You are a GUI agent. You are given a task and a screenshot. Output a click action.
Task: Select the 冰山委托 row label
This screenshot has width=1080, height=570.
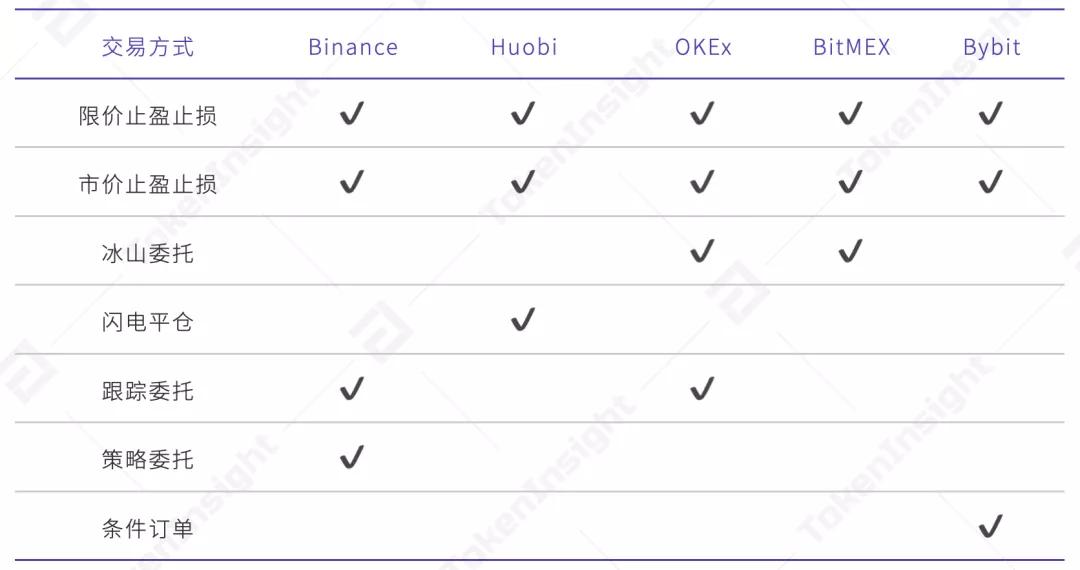(148, 253)
